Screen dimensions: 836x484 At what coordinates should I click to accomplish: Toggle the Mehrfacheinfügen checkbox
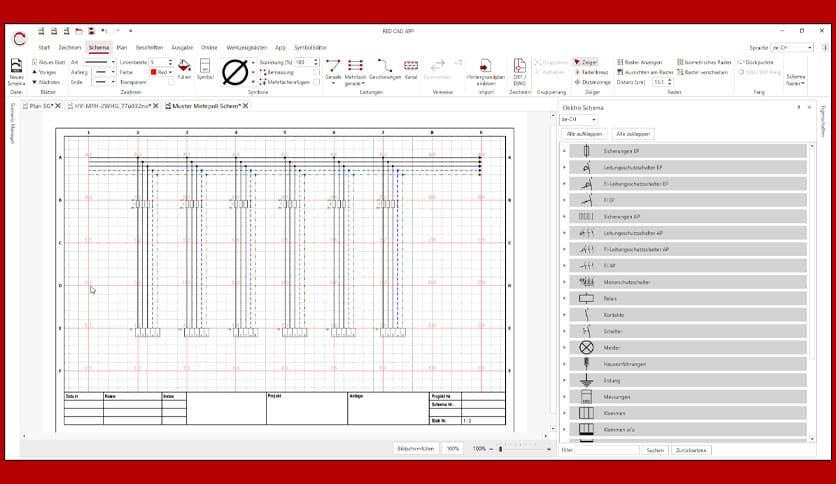(x=316, y=82)
